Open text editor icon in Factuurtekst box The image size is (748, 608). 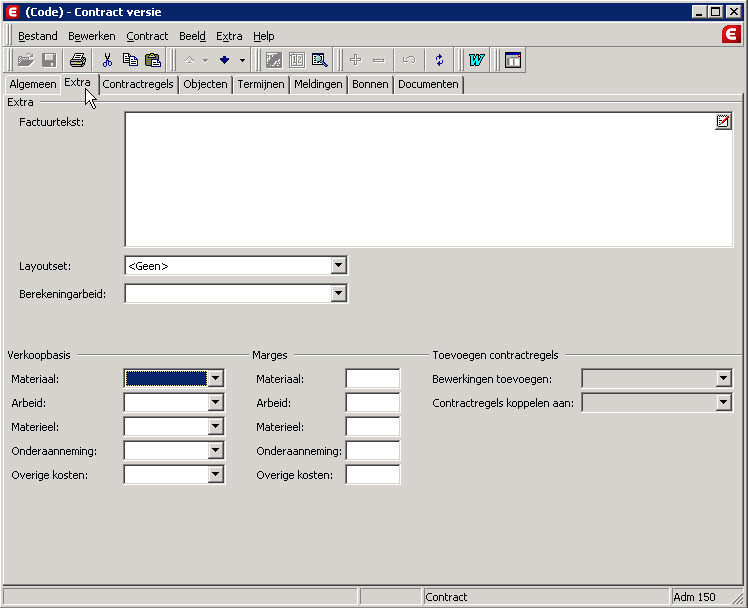[723, 121]
